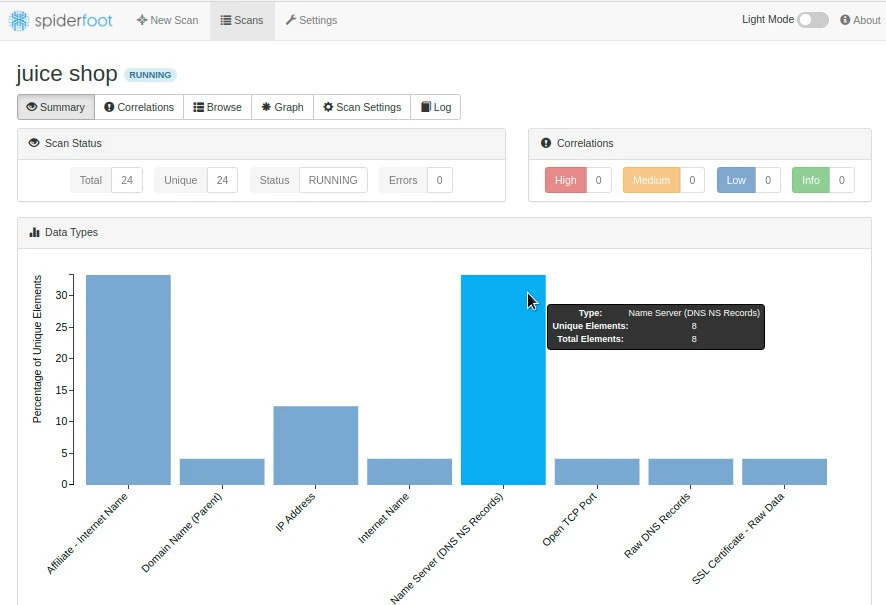Click the IP Address bar in chart

pyautogui.click(x=315, y=445)
